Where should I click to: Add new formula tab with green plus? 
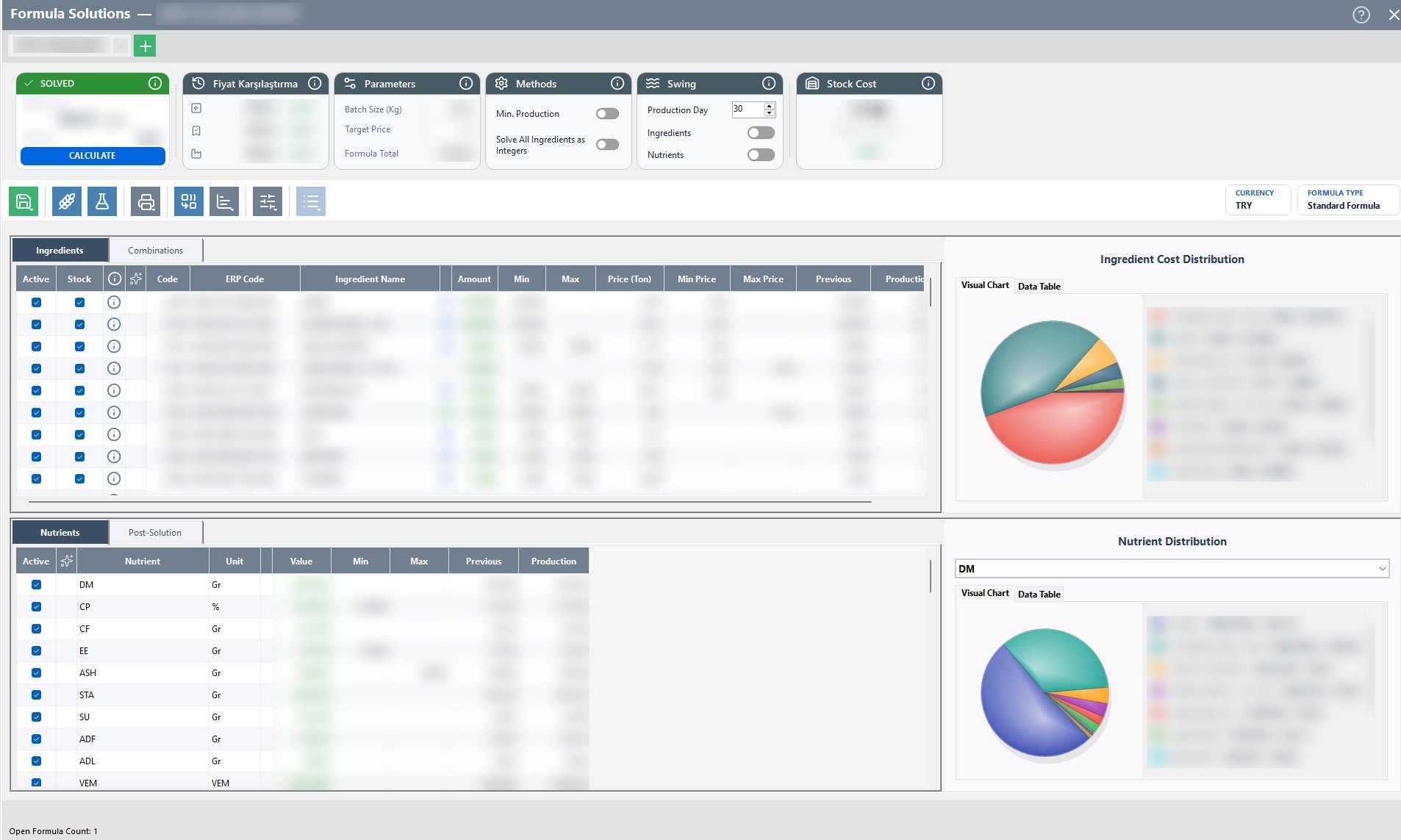(146, 46)
